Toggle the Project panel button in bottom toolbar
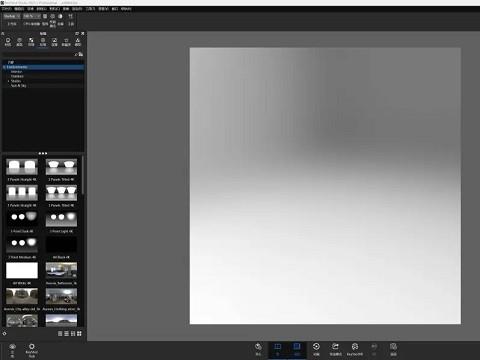 tap(297, 349)
